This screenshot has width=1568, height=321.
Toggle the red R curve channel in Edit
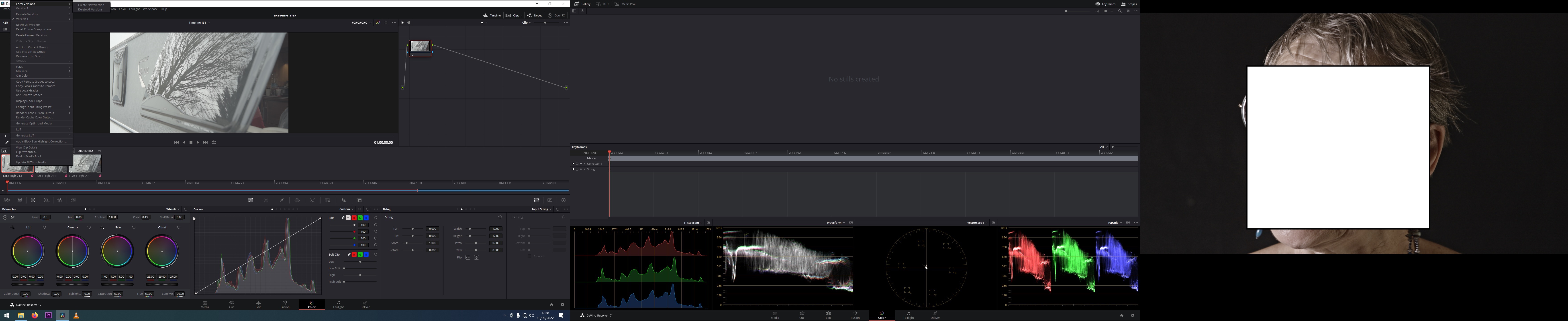click(x=354, y=218)
